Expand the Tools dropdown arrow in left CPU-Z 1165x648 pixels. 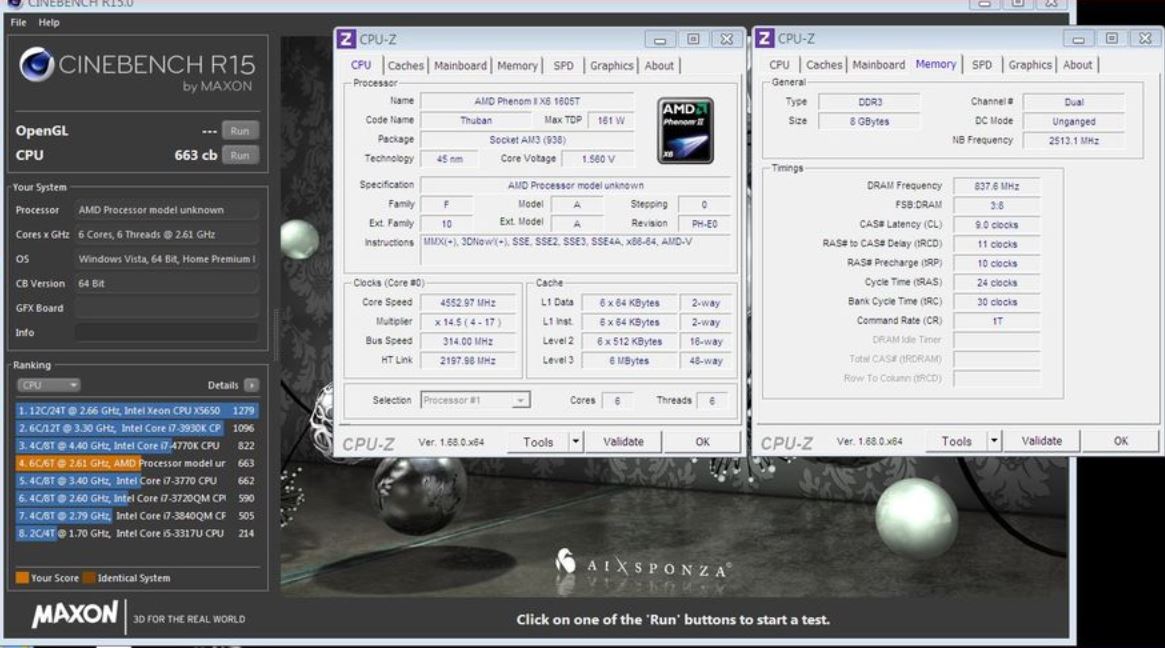click(x=575, y=441)
